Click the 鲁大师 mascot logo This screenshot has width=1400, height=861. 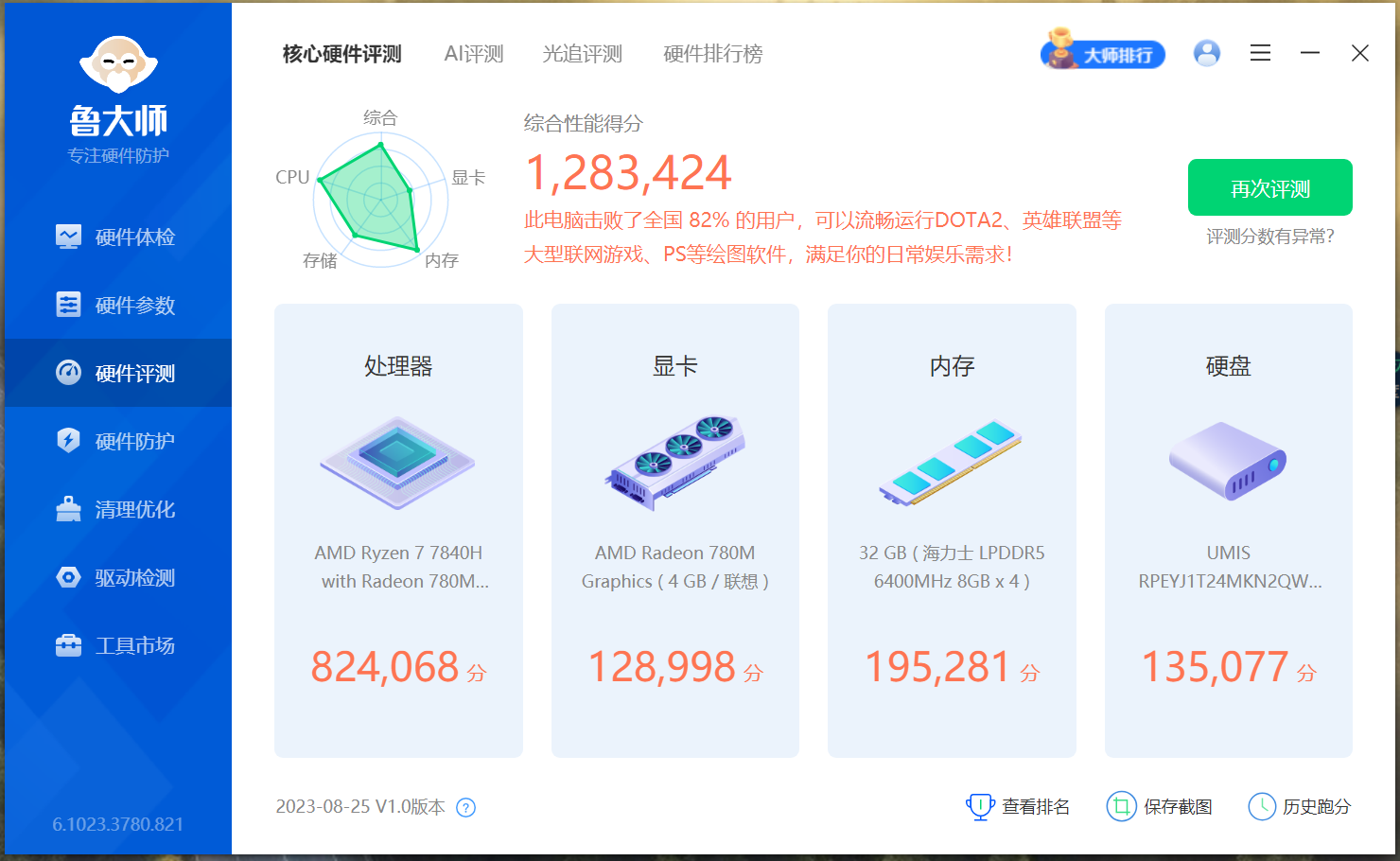[118, 66]
